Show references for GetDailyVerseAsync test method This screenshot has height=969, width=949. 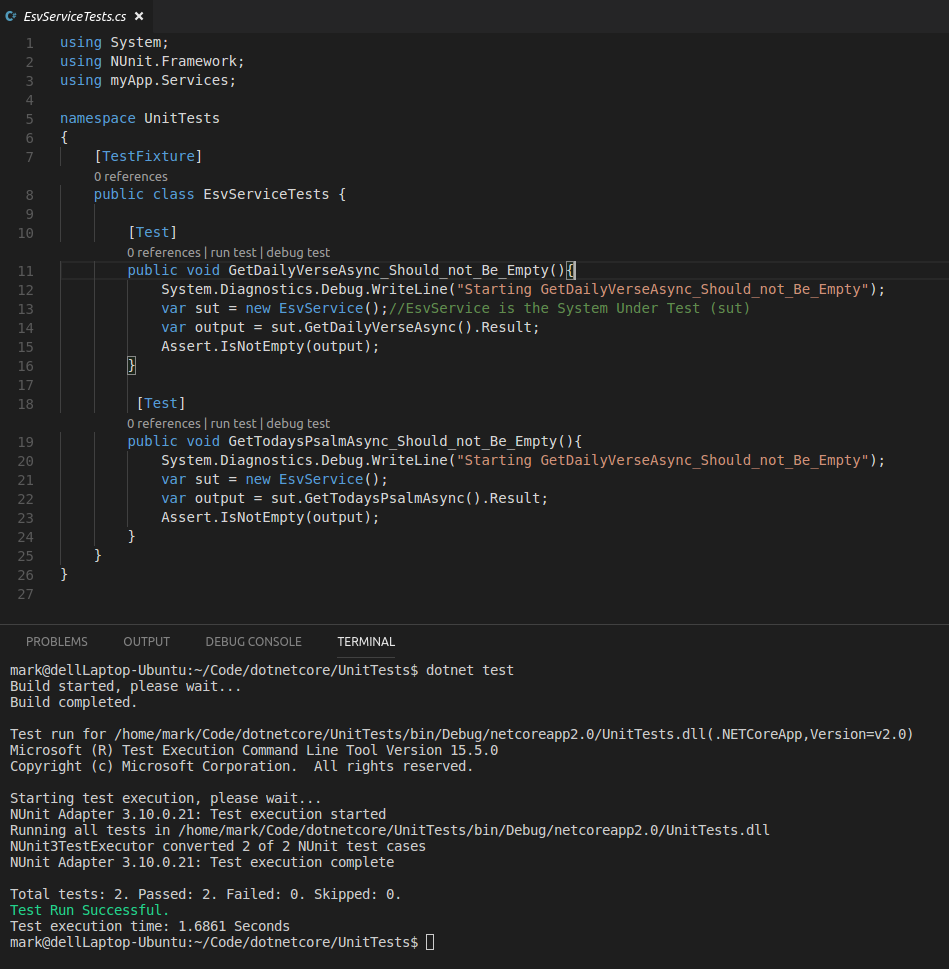pos(164,252)
